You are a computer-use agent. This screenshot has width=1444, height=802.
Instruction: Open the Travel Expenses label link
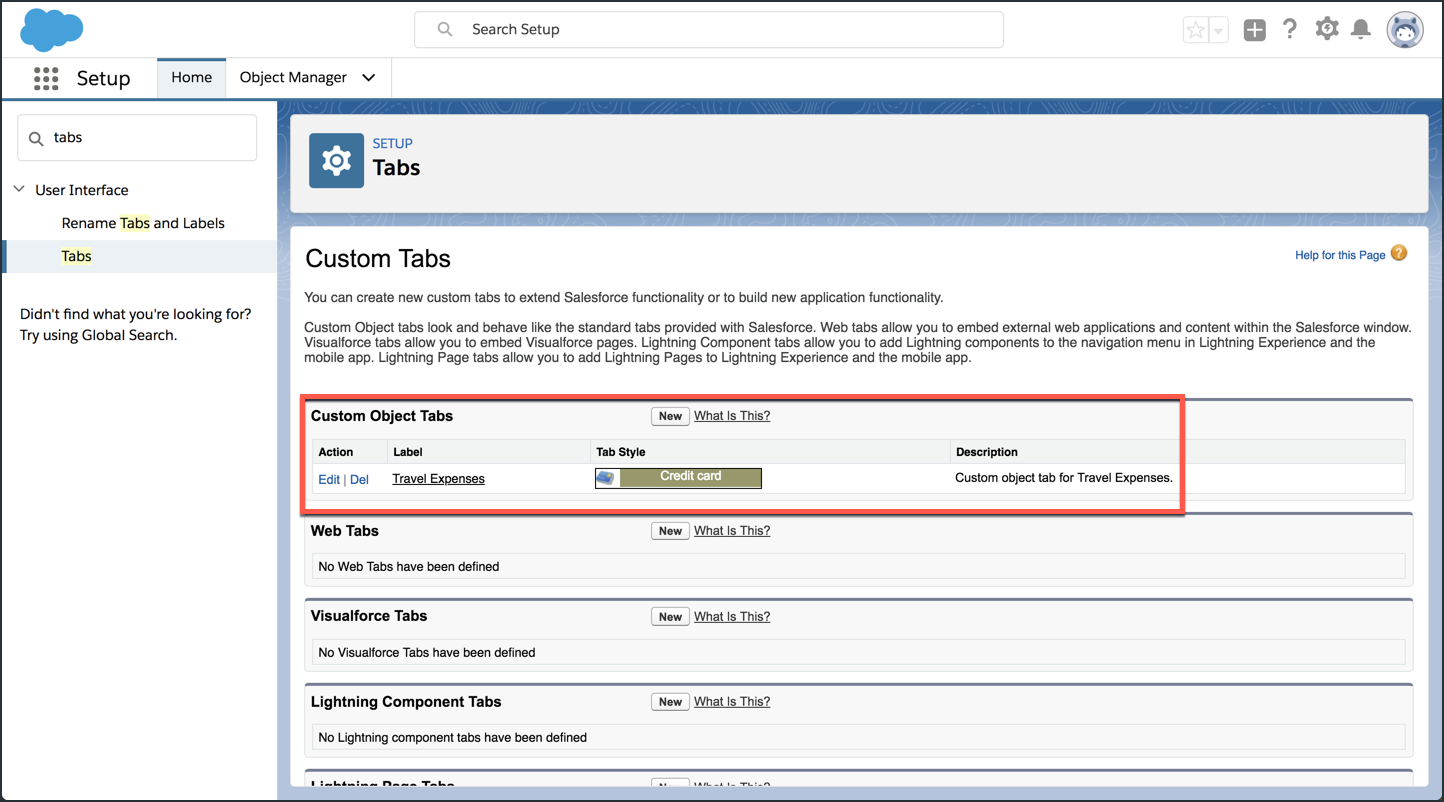coord(438,479)
